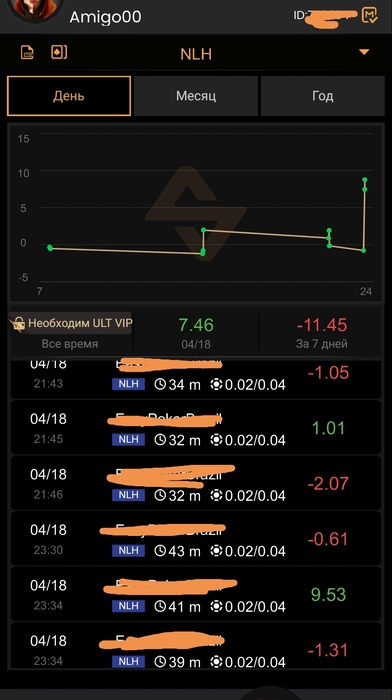
Task: Select the -11.45 seven-day result
Action: pyautogui.click(x=321, y=332)
